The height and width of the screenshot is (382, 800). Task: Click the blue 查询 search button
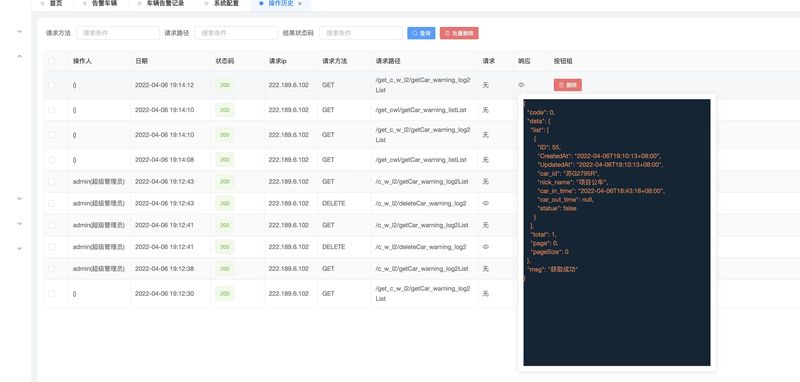(421, 33)
